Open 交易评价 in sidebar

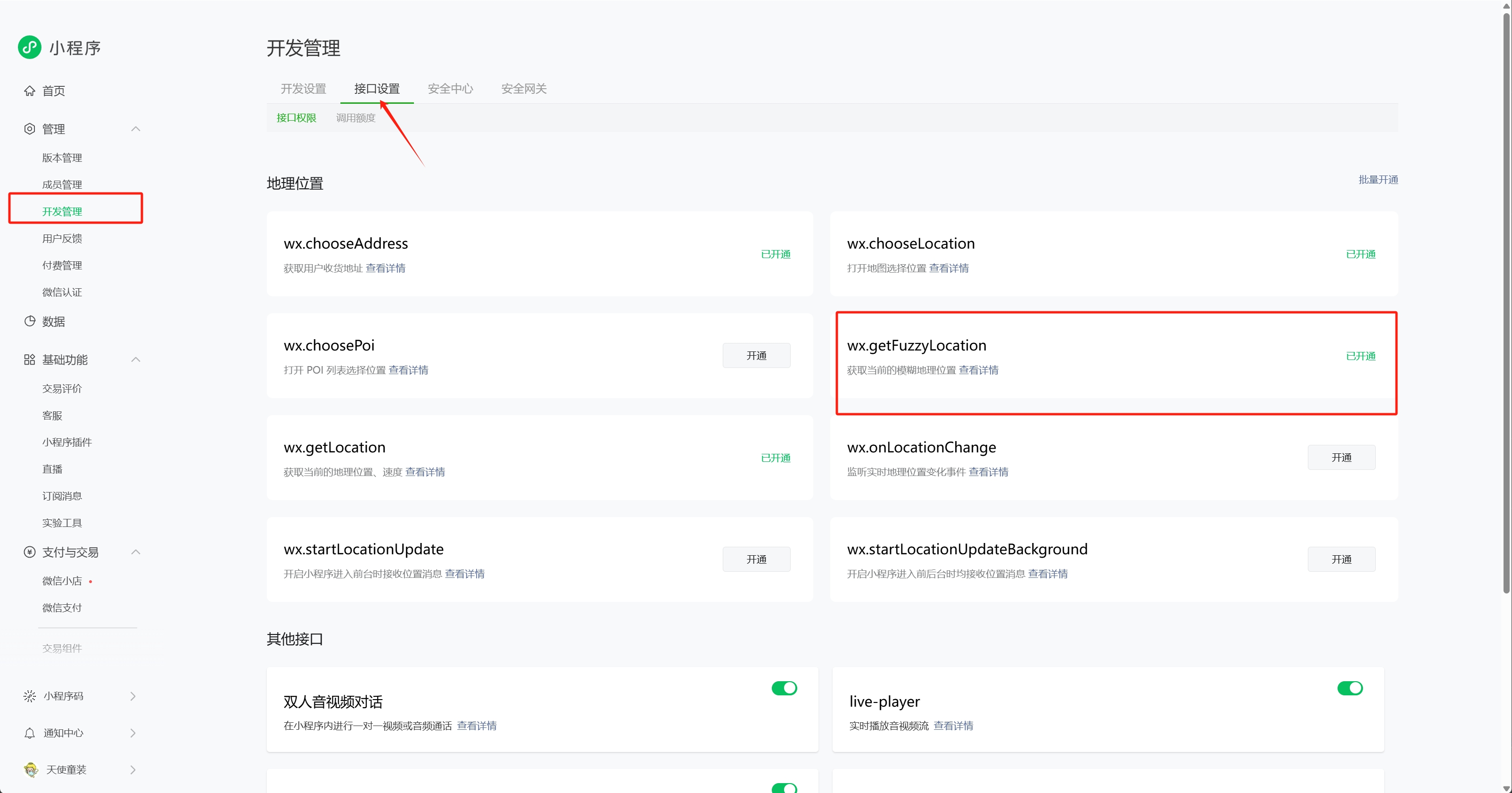click(x=62, y=388)
